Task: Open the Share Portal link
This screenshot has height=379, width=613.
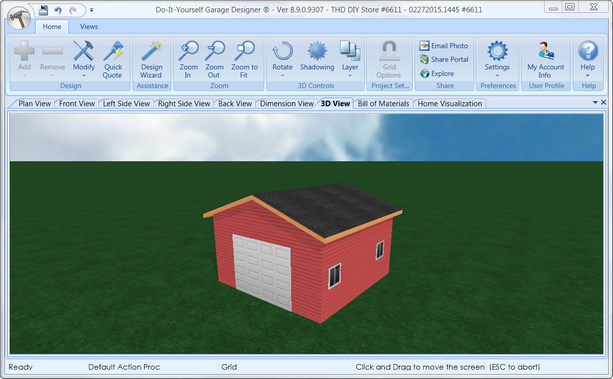Action: tap(444, 59)
